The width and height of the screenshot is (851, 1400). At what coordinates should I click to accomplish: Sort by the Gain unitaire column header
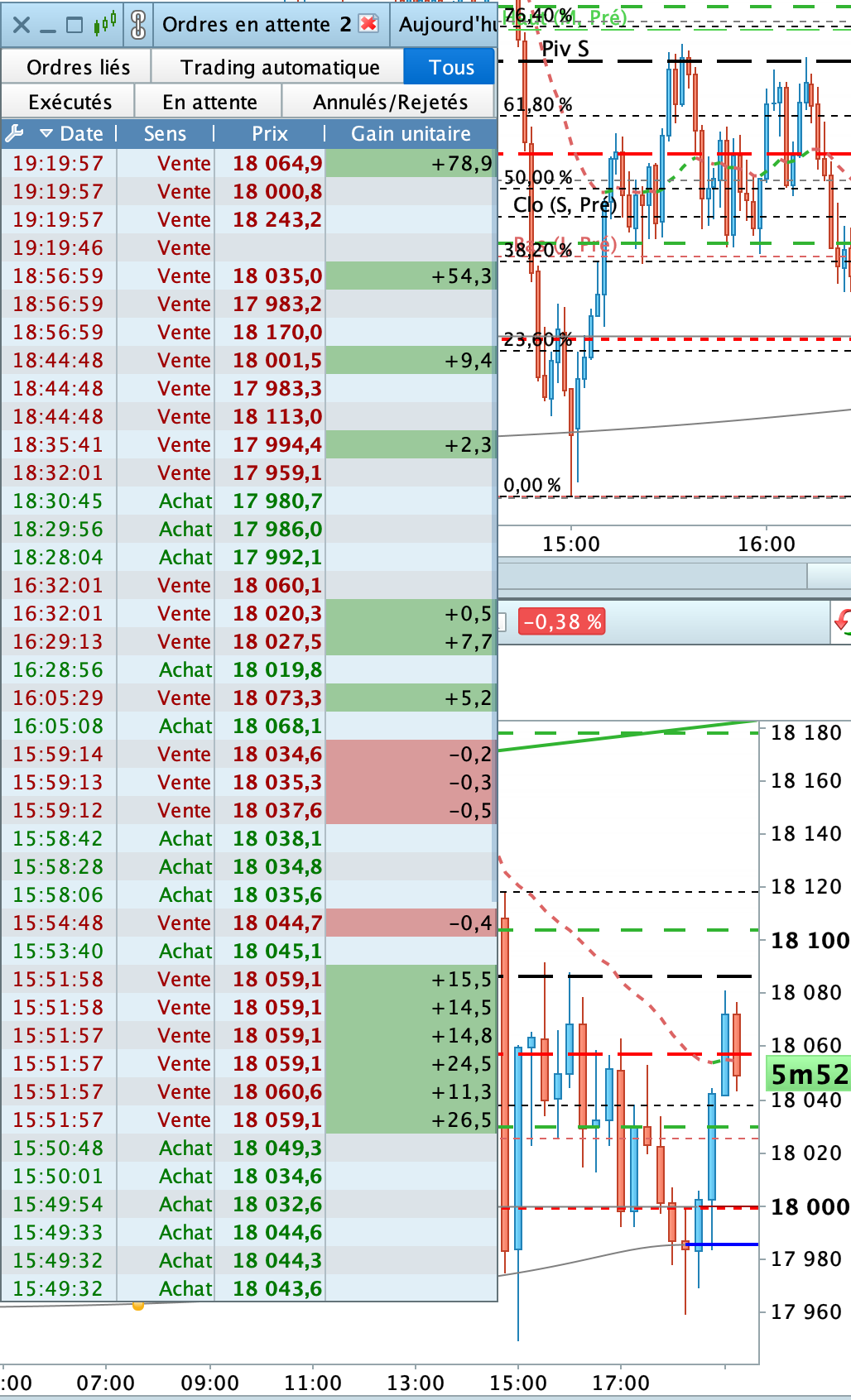coord(411,133)
